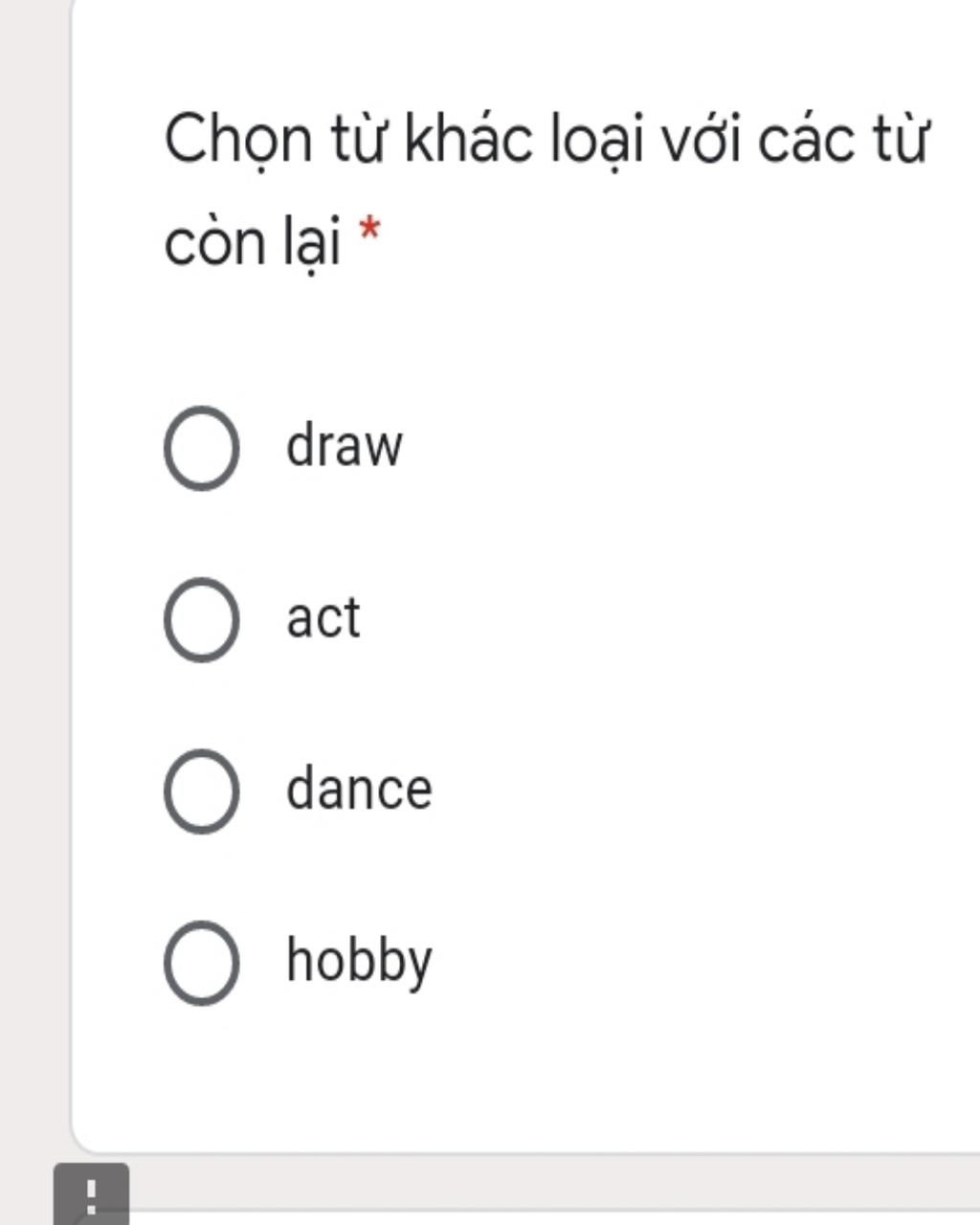Tap the 'hobby' option label text
Image resolution: width=980 pixels, height=1225 pixels.
pyautogui.click(x=359, y=962)
